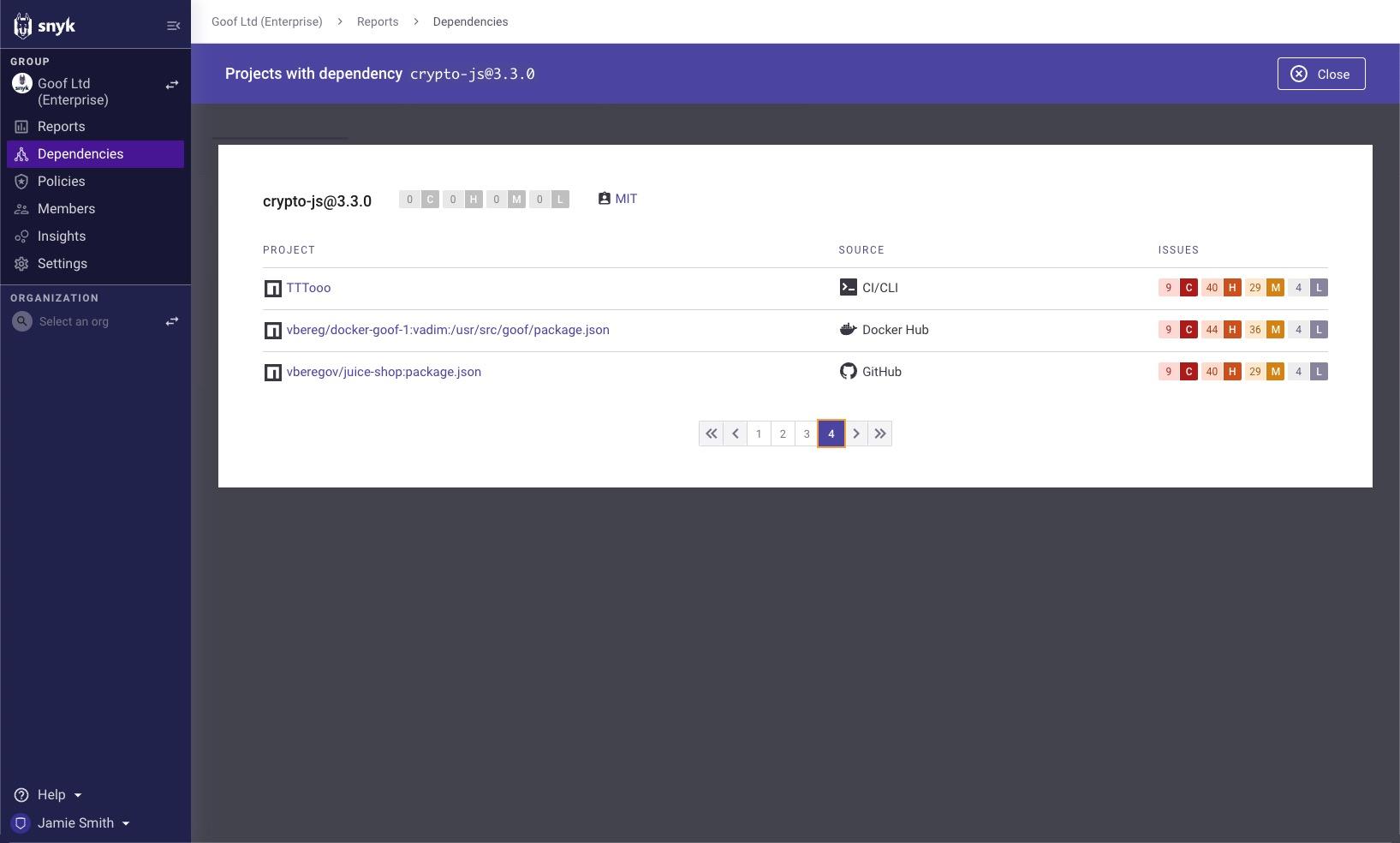Click medium count 29 in TTTooo row
Screen dimensions: 1400x843
click(1254, 288)
